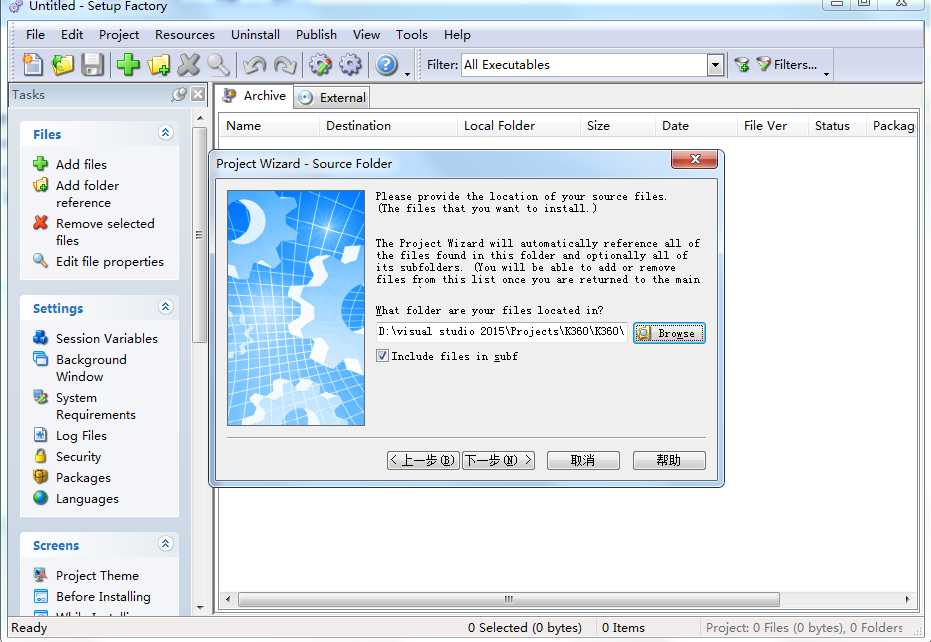Click the 取消 cancel button
The width and height of the screenshot is (931, 642).
click(x=583, y=460)
